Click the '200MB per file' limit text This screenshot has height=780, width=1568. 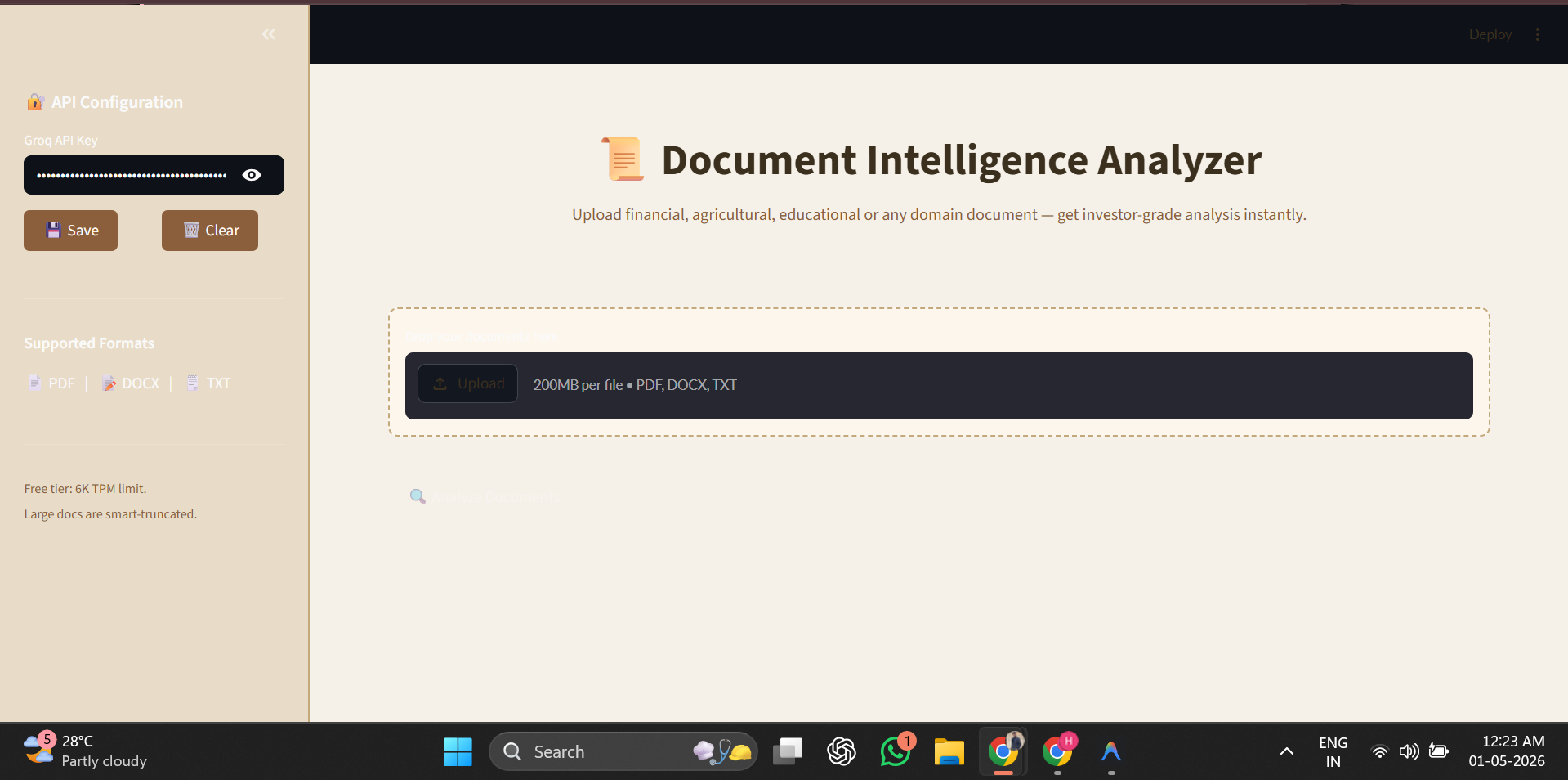coord(578,385)
